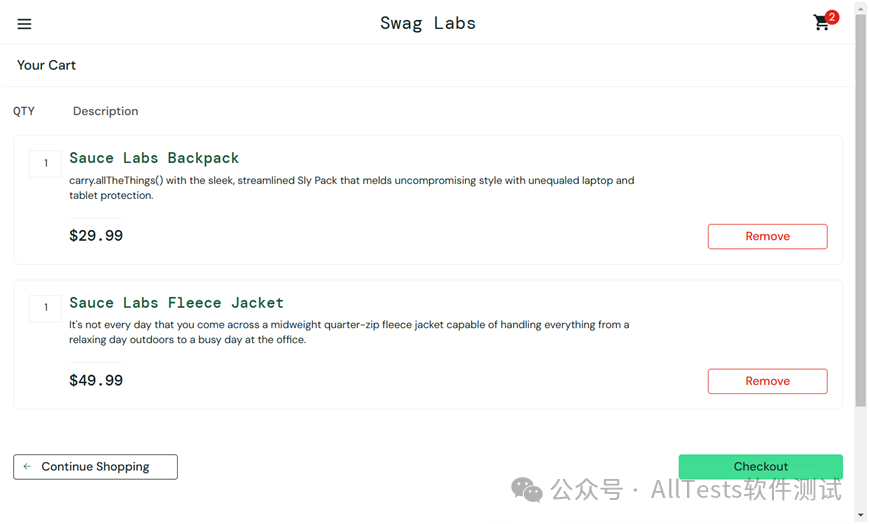Screen dimensions: 869x524
Task: Click the vertical scrollbar thumb
Action: click(x=861, y=211)
